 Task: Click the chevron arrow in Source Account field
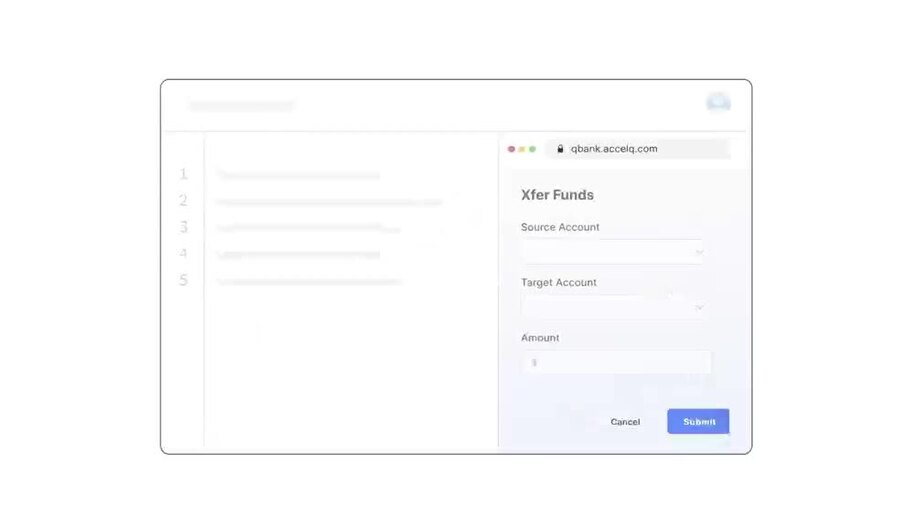click(699, 252)
